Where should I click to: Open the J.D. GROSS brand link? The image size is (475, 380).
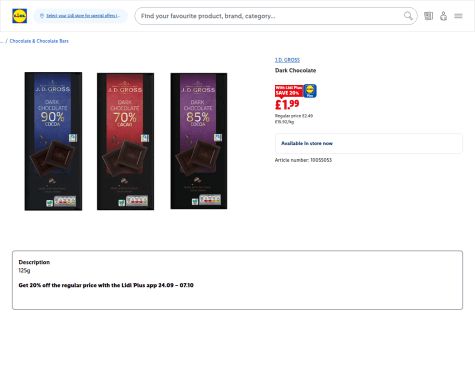287,60
